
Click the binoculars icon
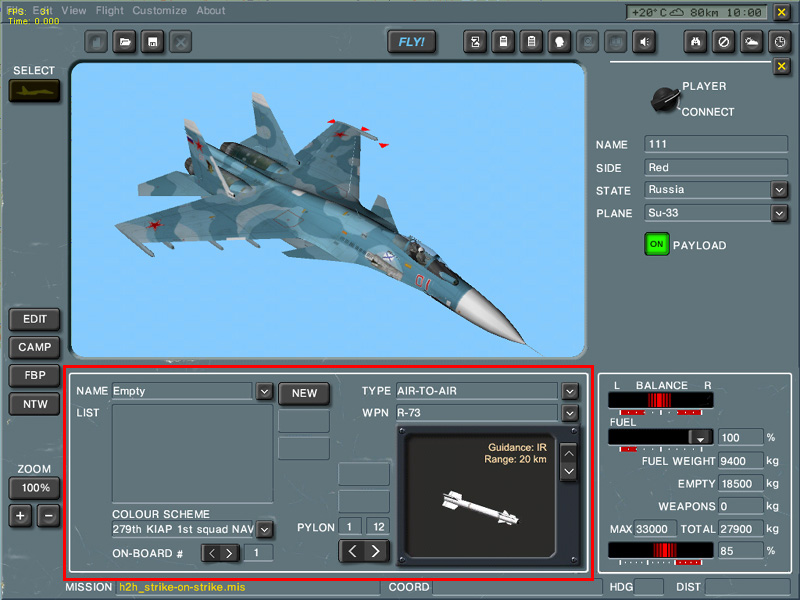click(695, 42)
